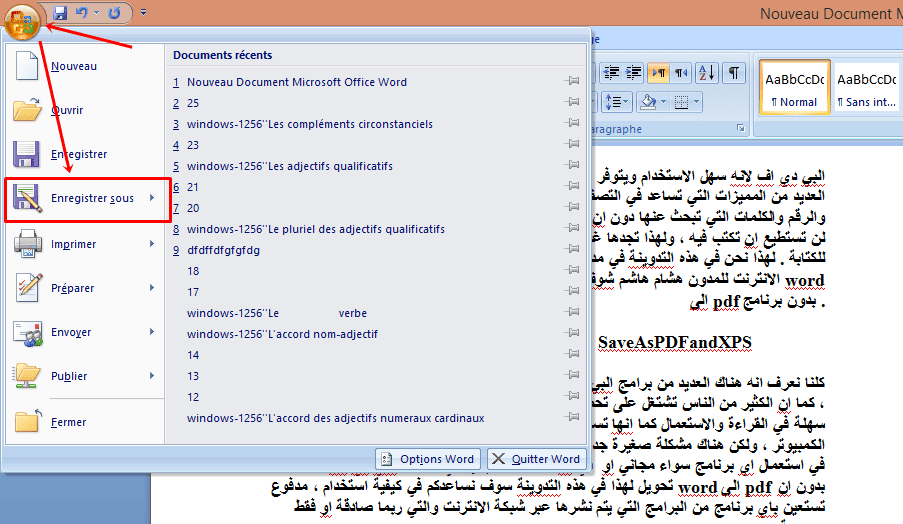Choose Ouvrir in the Office menu

pyautogui.click(x=85, y=110)
